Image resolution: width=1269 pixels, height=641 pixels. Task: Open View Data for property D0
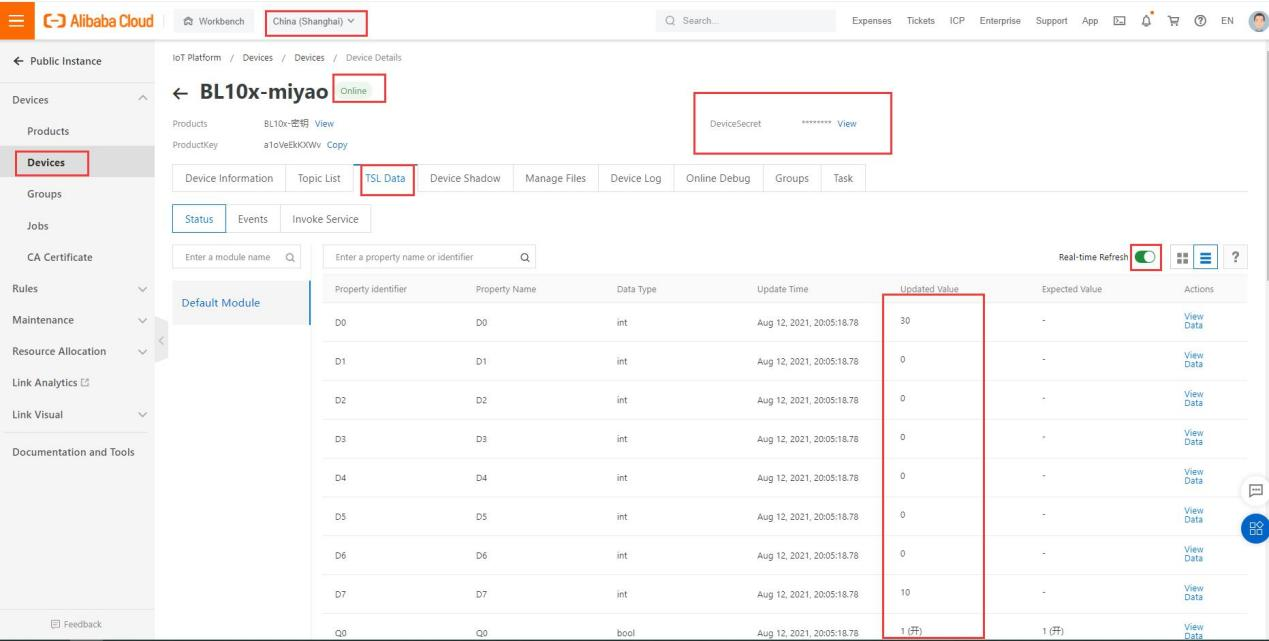pyautogui.click(x=1193, y=321)
